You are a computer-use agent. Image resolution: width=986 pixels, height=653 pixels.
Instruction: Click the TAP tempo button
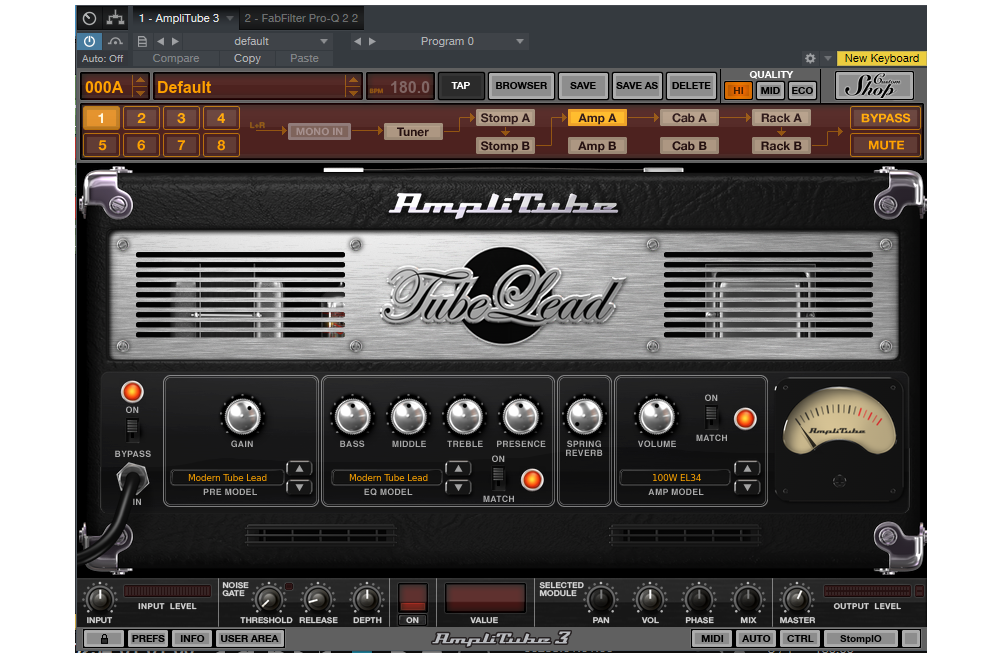[x=461, y=86]
